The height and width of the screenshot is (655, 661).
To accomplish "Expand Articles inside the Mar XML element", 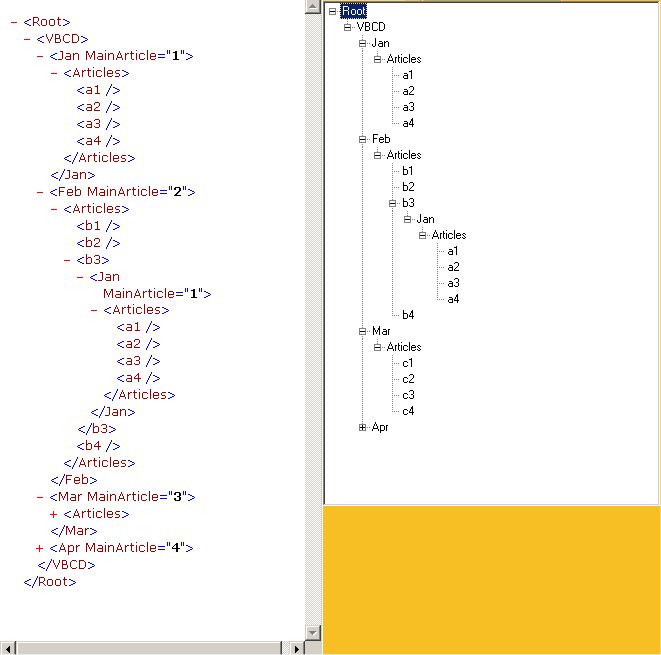I will coord(54,514).
